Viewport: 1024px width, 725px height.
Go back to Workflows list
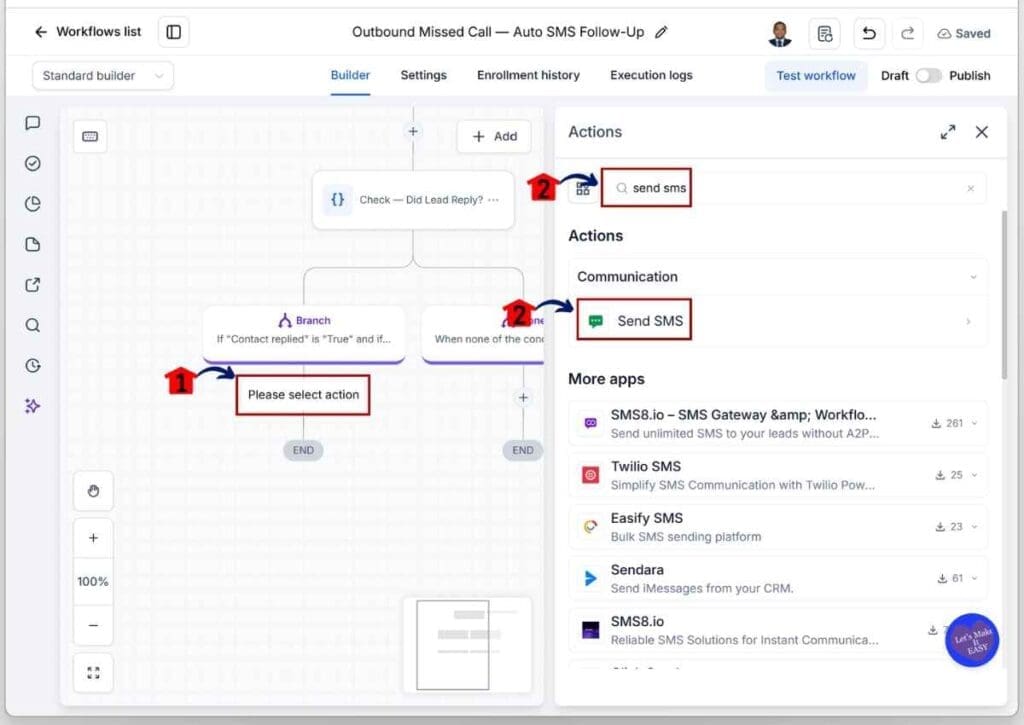[x=87, y=31]
